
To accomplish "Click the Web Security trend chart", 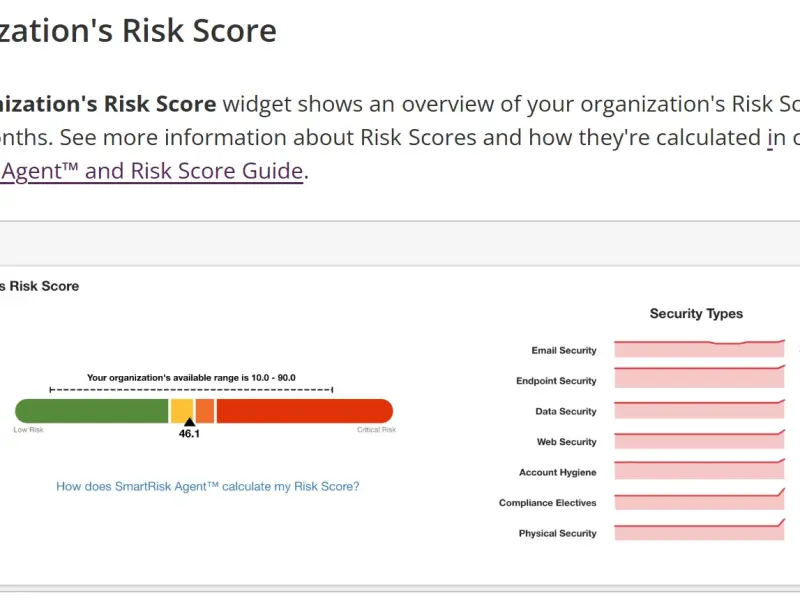I will 699,440.
